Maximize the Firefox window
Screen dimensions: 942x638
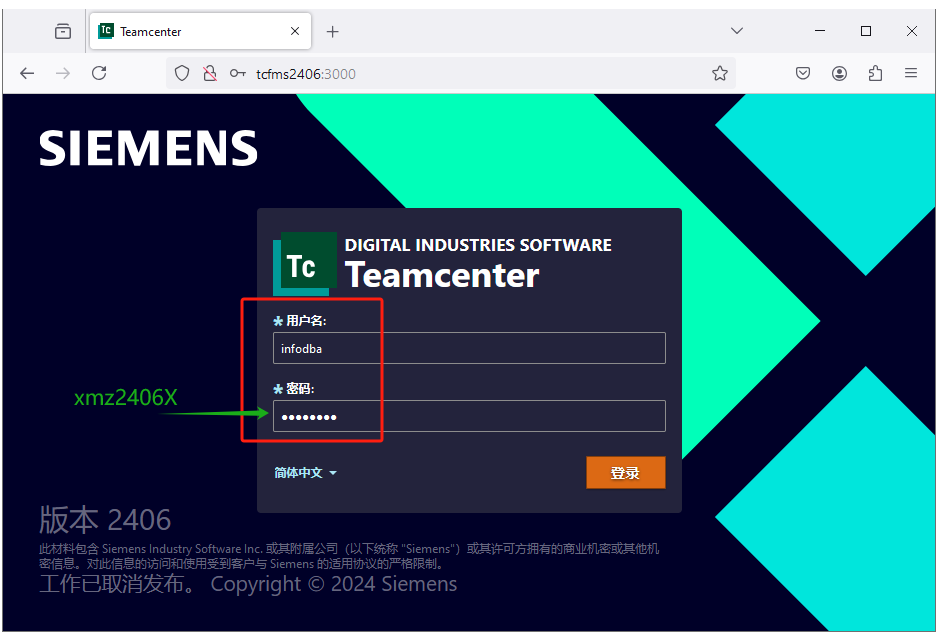(866, 31)
